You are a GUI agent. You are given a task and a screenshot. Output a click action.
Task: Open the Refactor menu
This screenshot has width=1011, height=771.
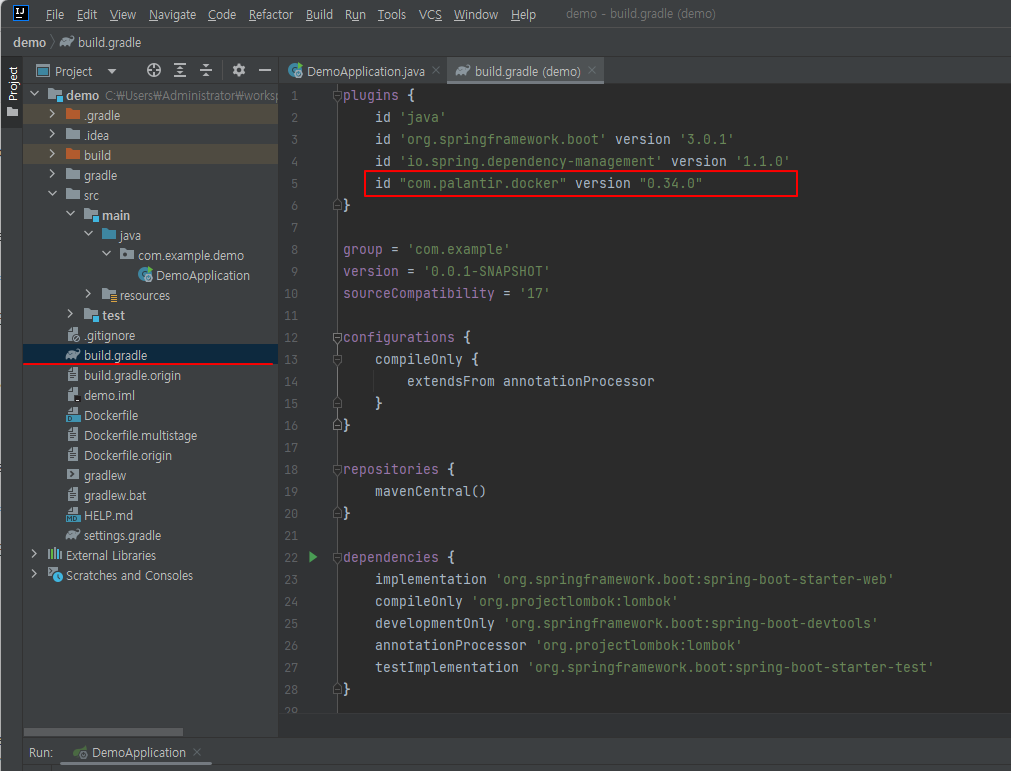tap(273, 14)
